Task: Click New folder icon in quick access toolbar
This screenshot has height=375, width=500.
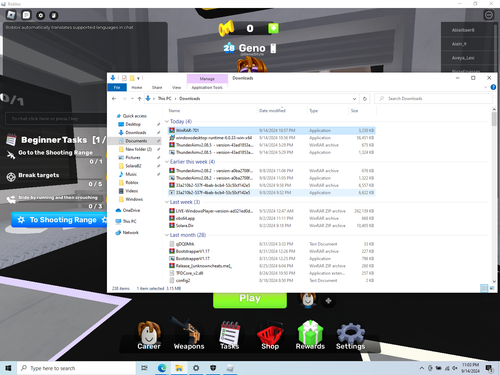Action: [x=132, y=78]
